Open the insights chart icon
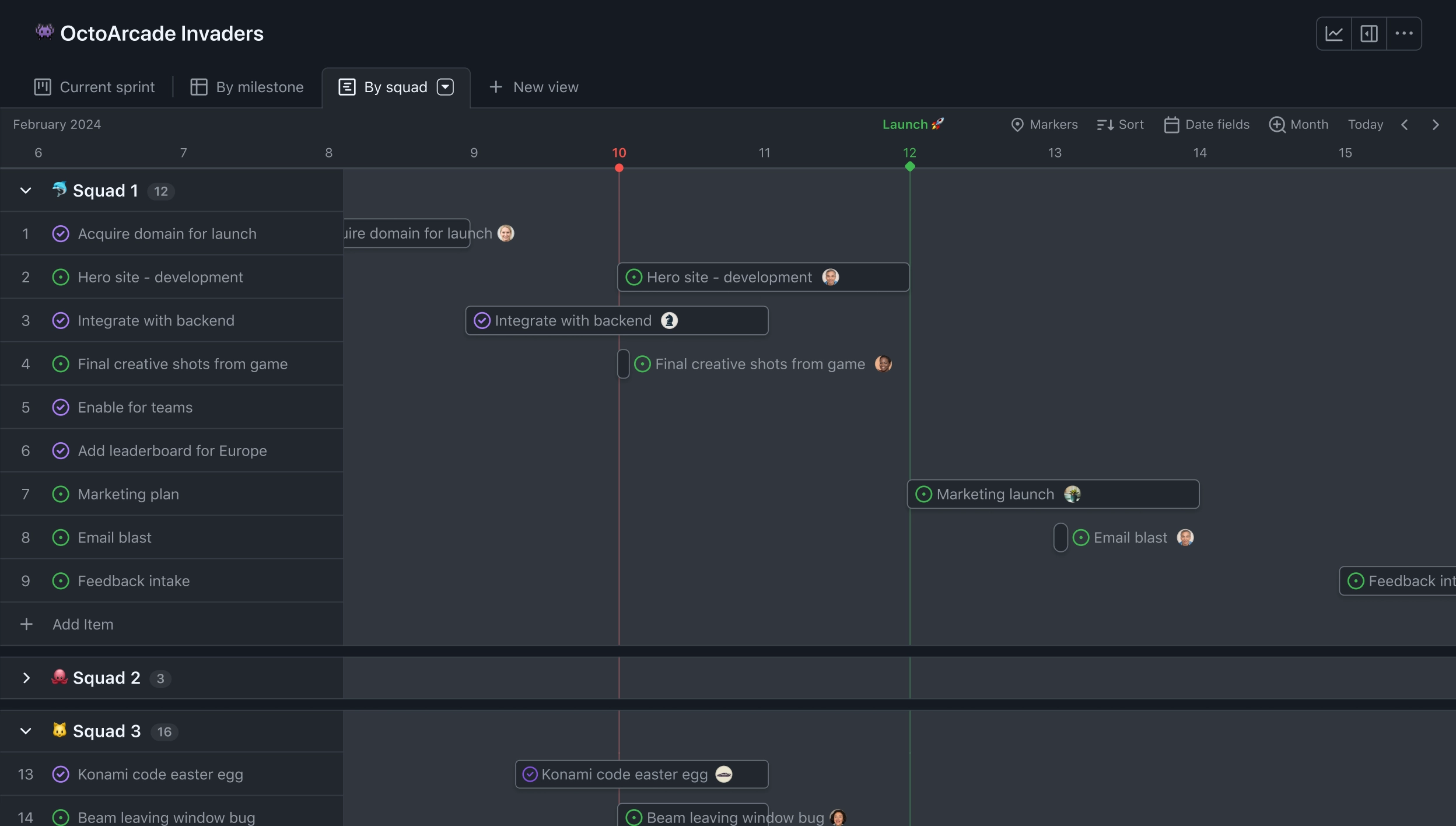Screen dimensions: 1456x826 (x=1334, y=34)
